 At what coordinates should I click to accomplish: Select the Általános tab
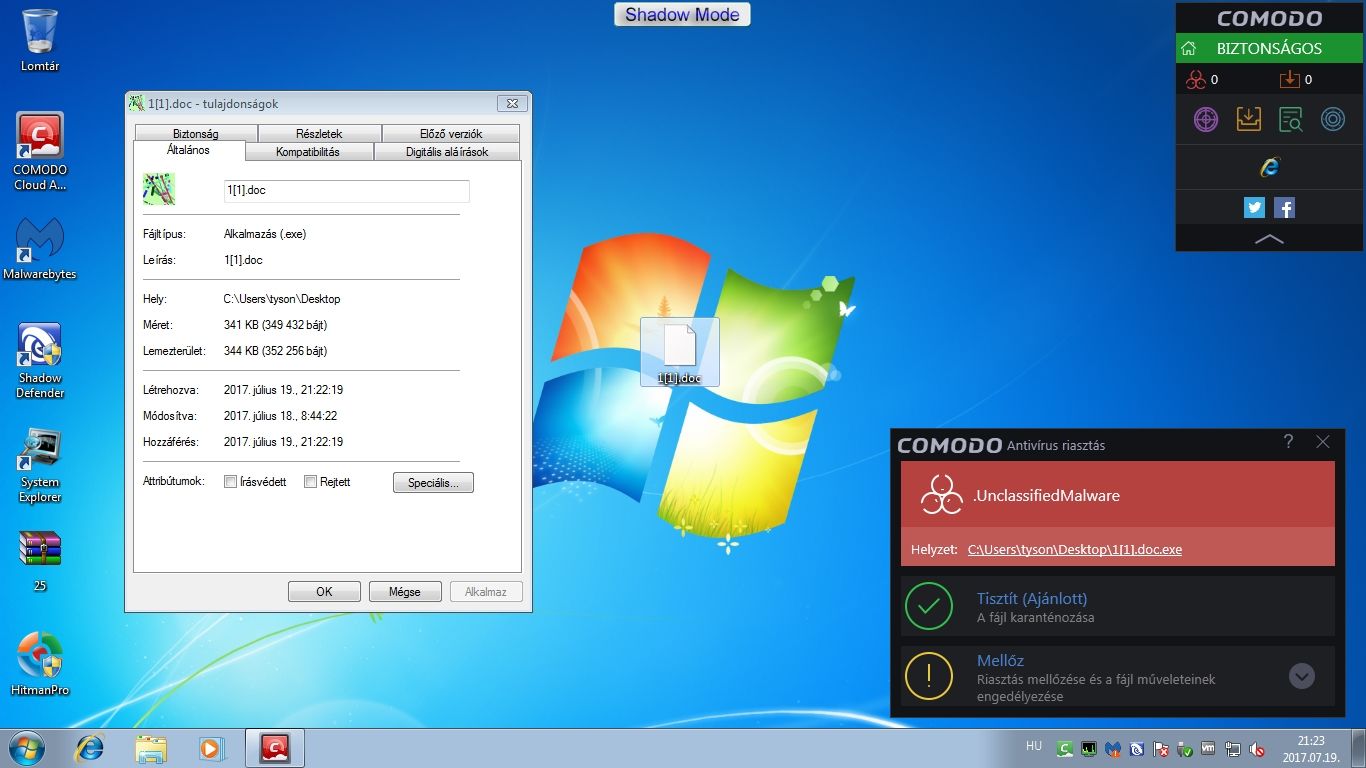189,150
